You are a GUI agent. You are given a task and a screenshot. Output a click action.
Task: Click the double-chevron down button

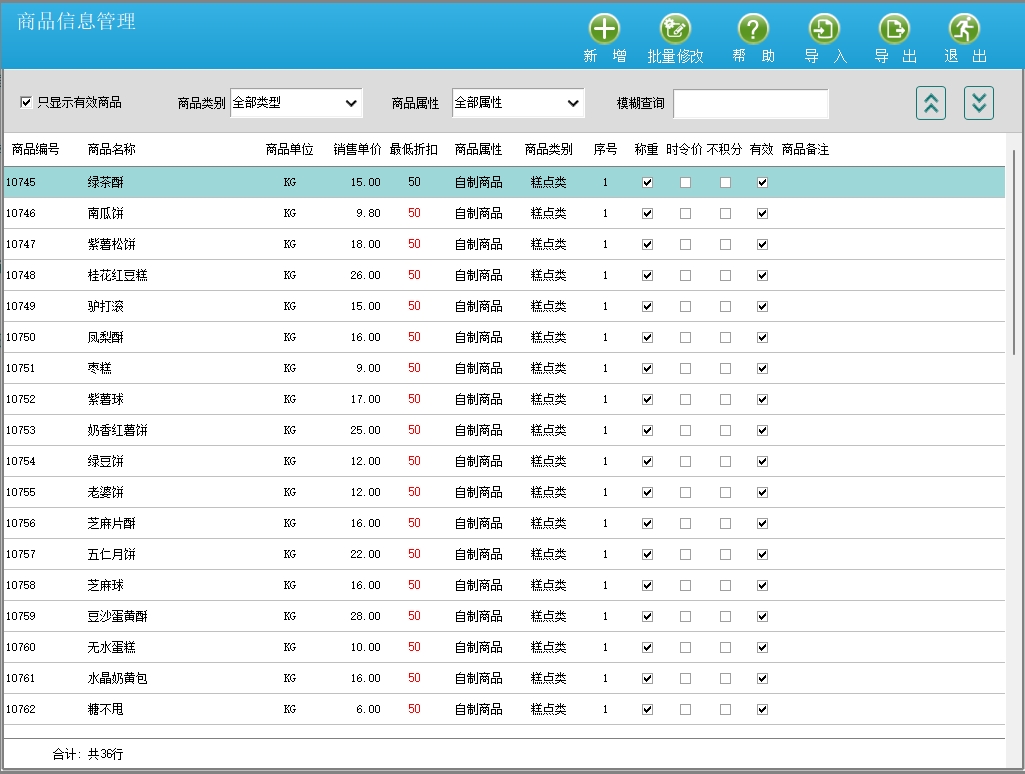click(978, 103)
